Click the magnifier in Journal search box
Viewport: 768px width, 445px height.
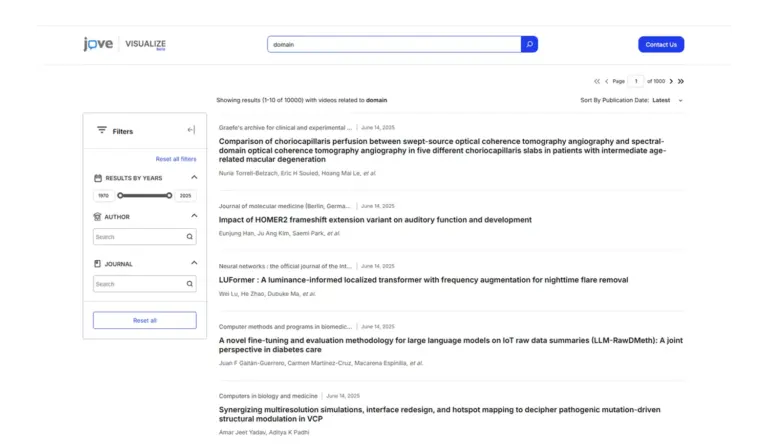[x=190, y=284]
